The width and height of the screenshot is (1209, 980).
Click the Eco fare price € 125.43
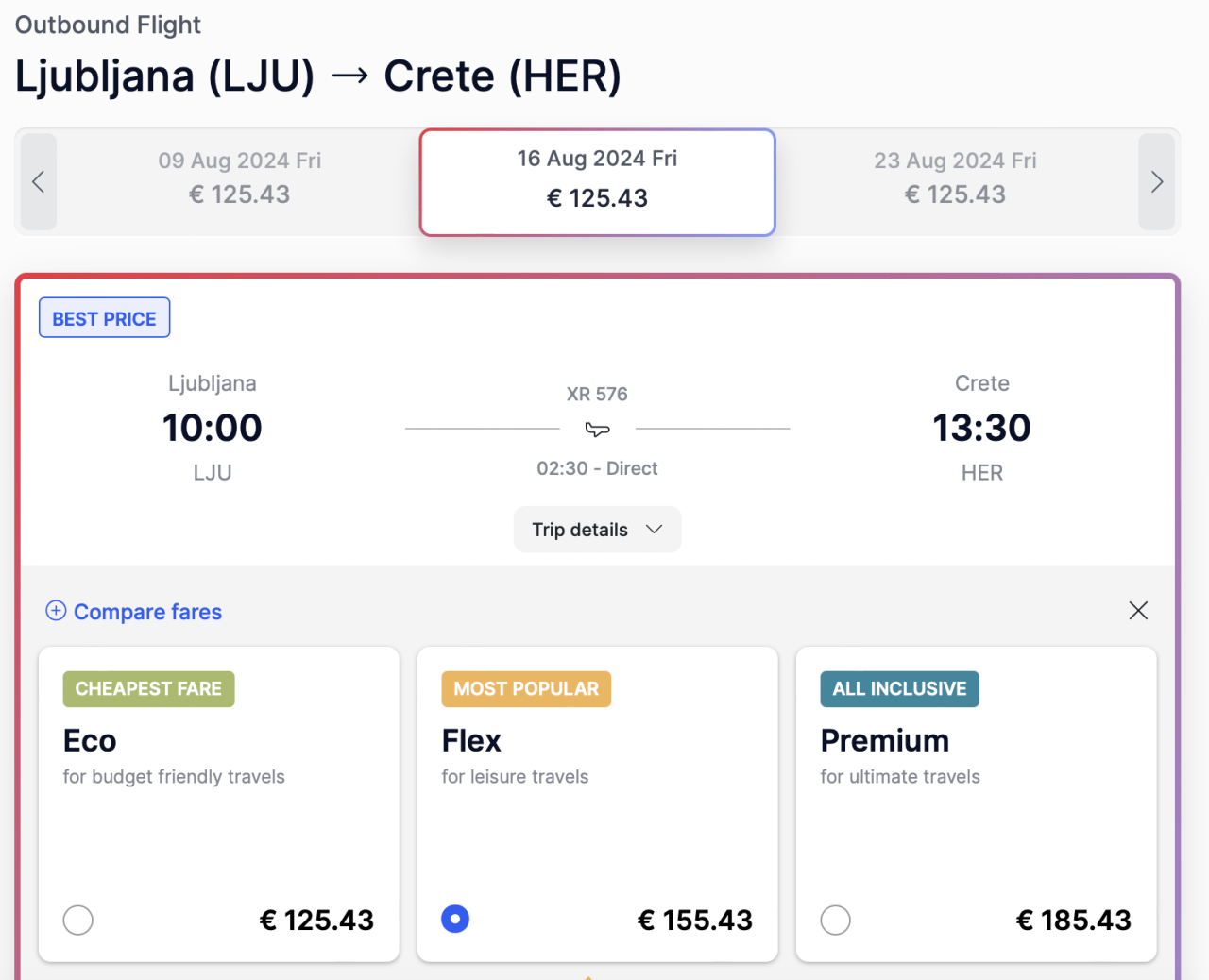point(316,920)
